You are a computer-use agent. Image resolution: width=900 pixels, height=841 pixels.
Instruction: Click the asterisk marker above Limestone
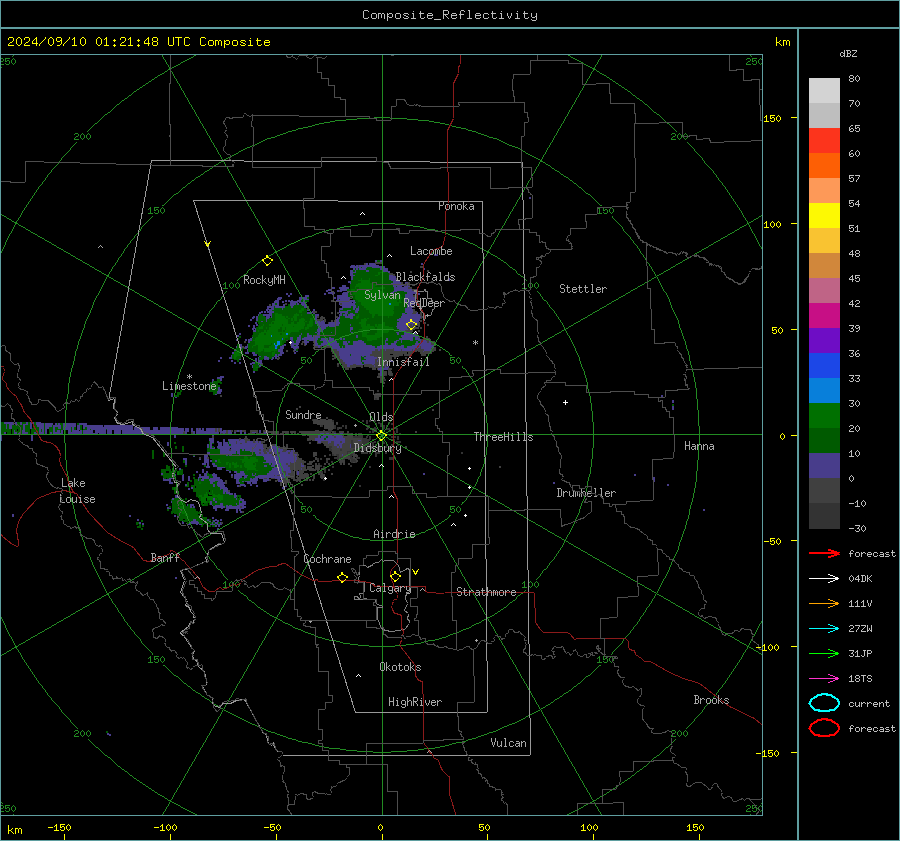(x=189, y=377)
